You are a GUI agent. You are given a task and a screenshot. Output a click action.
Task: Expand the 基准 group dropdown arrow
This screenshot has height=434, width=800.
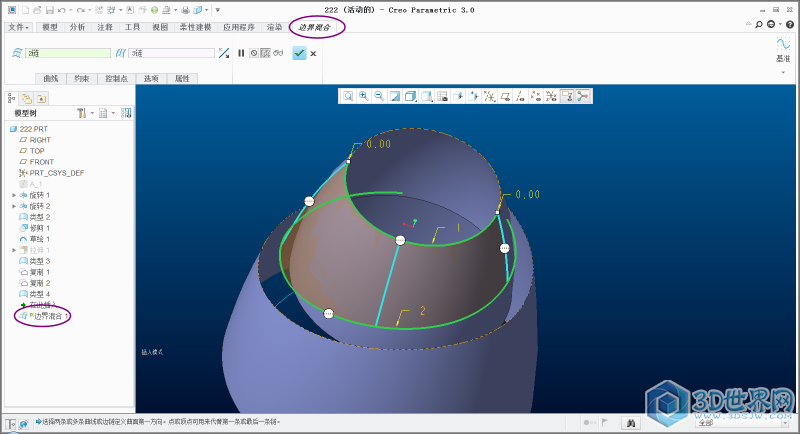tap(783, 72)
